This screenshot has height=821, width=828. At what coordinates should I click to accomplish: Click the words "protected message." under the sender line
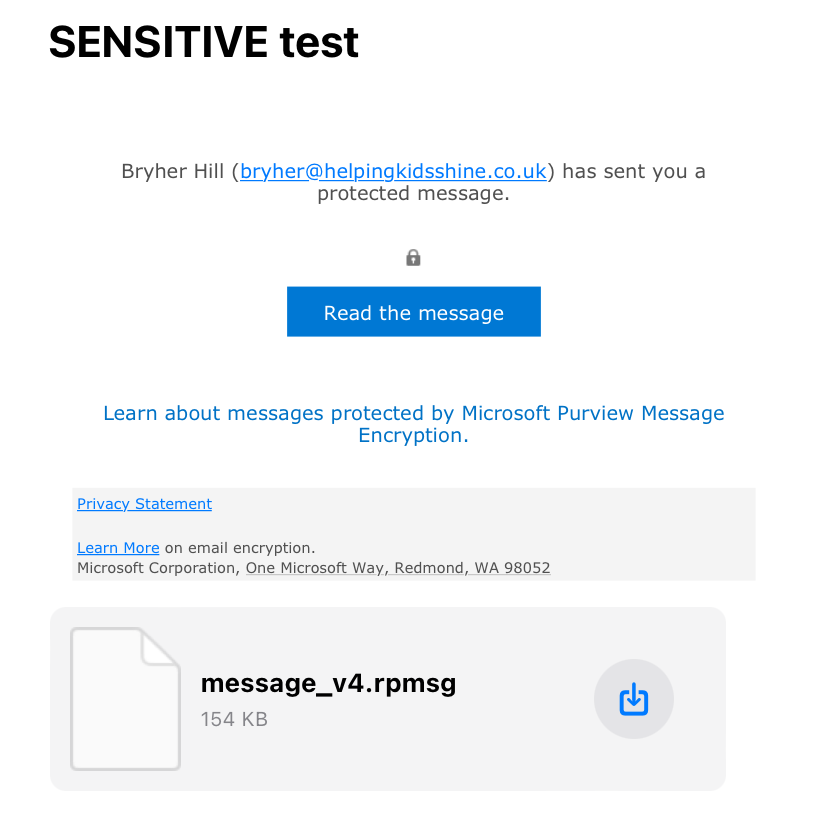pos(413,194)
